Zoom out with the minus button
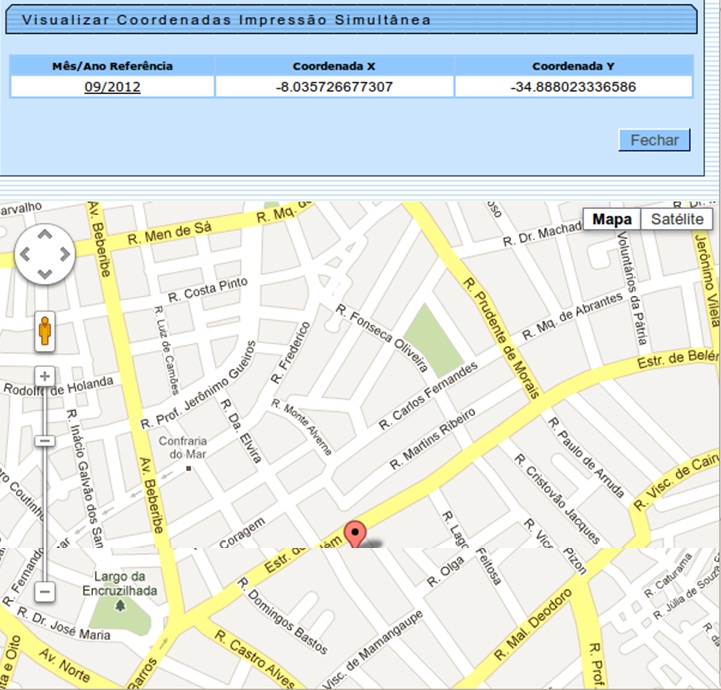Screen dimensions: 721x690 coord(45,592)
